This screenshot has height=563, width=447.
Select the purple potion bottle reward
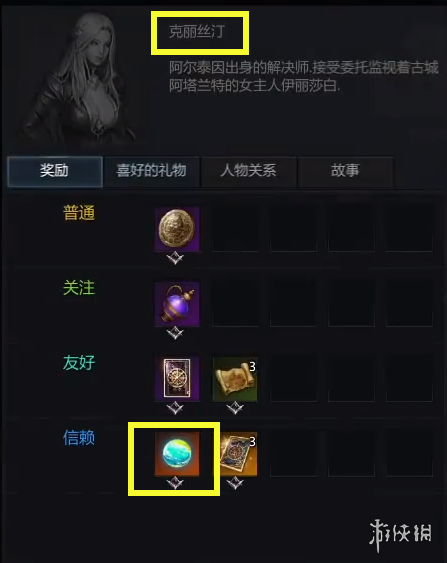click(177, 304)
